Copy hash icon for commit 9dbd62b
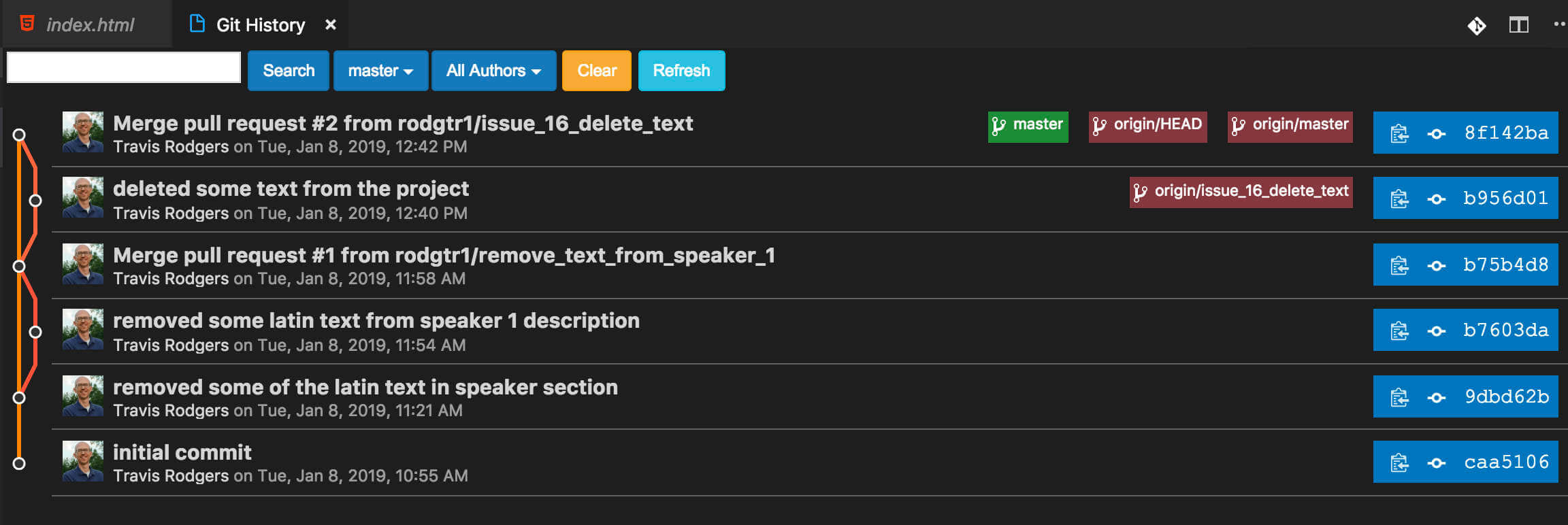Screen dimensions: 1568x525 (x=1399, y=398)
